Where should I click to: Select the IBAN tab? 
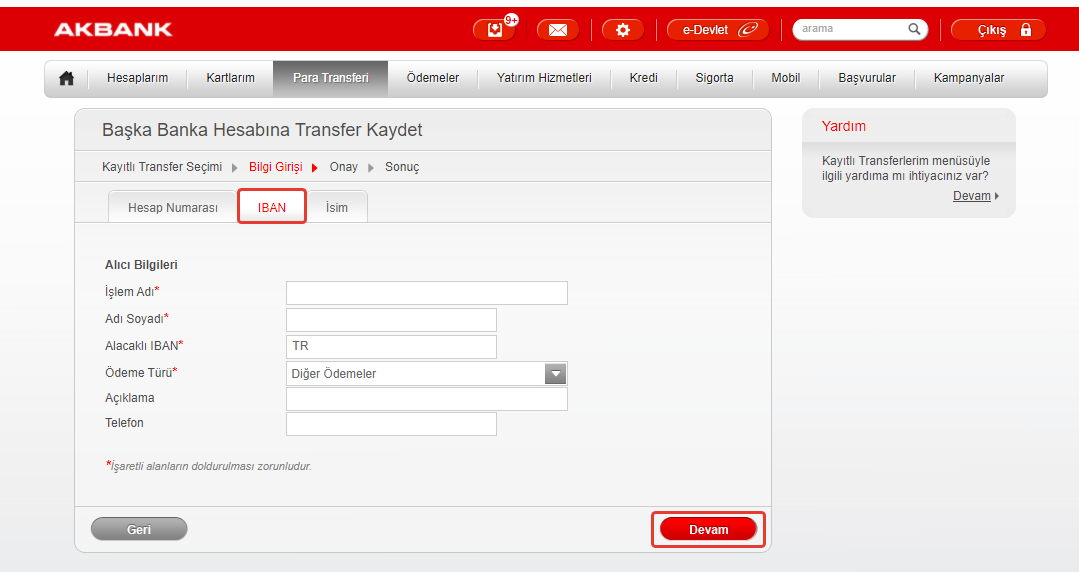(x=272, y=208)
